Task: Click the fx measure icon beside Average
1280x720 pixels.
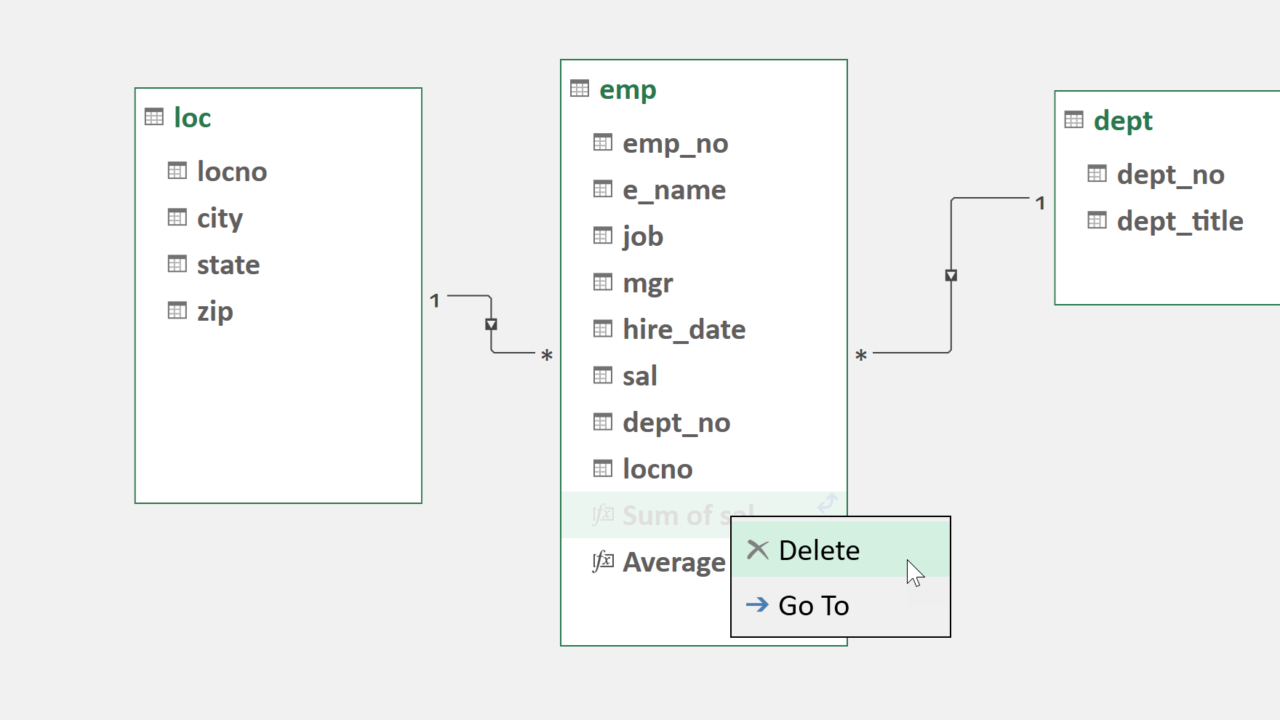Action: pos(602,562)
